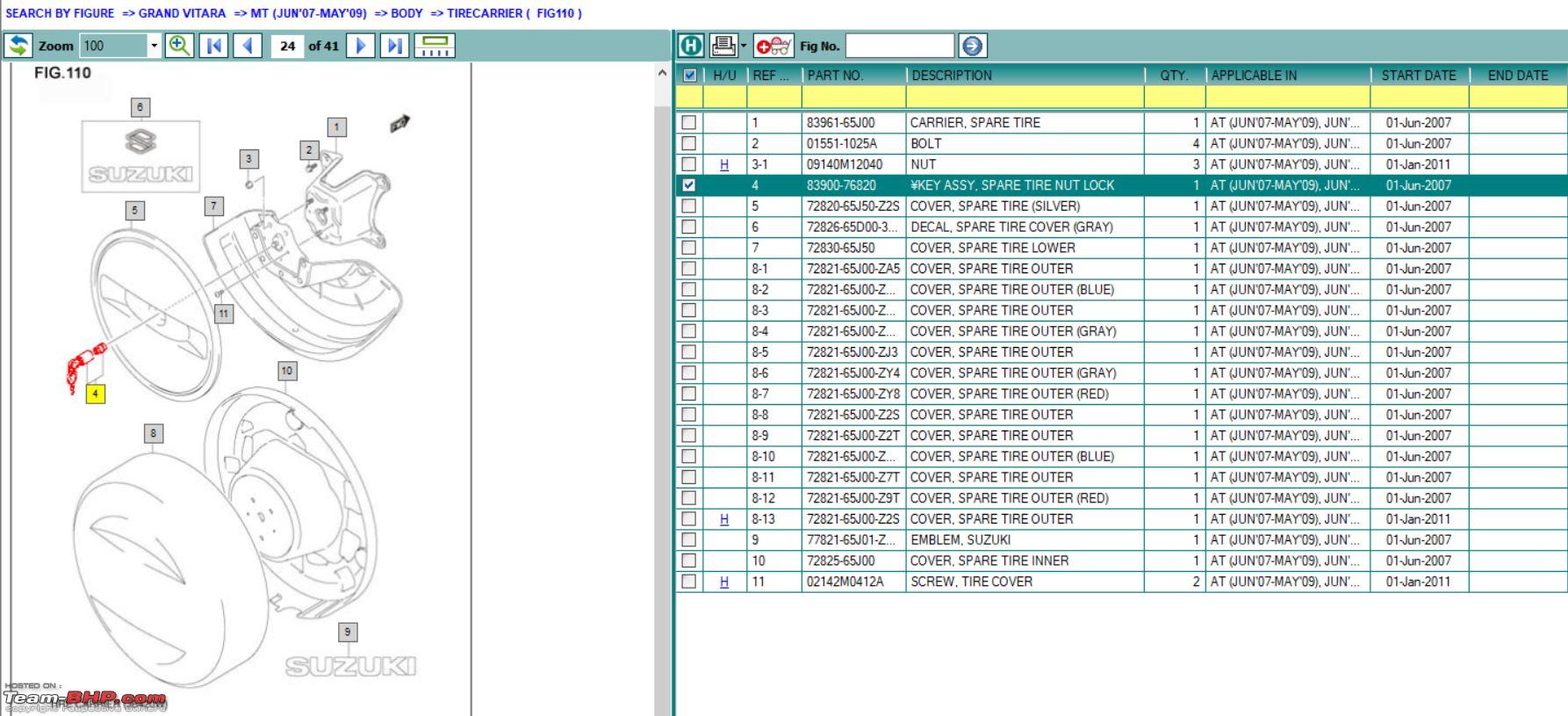Select part number 72825-65J00 cell
Viewport: 1568px width, 716px height.
(853, 561)
